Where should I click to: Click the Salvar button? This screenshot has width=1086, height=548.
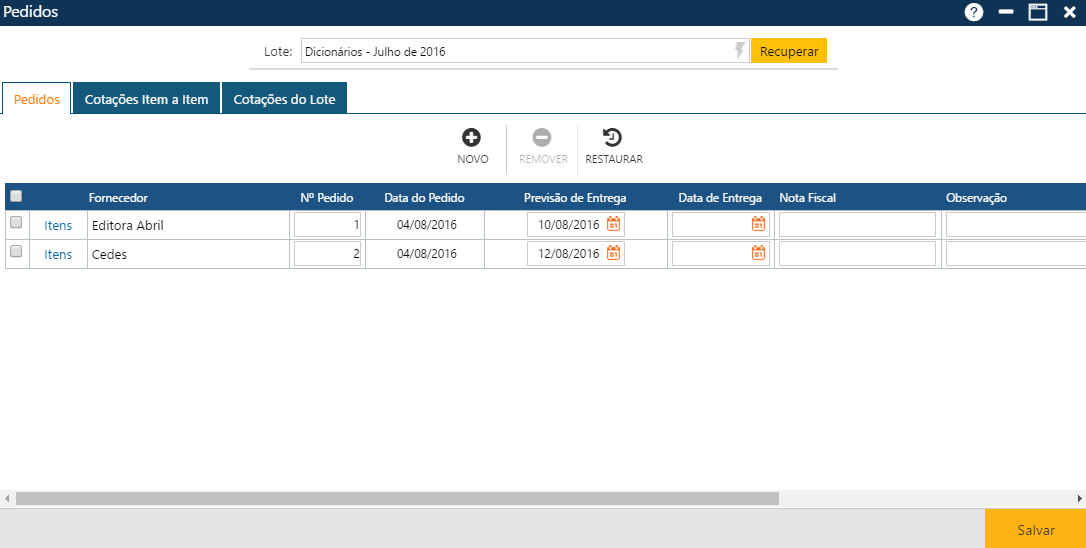(x=1035, y=530)
